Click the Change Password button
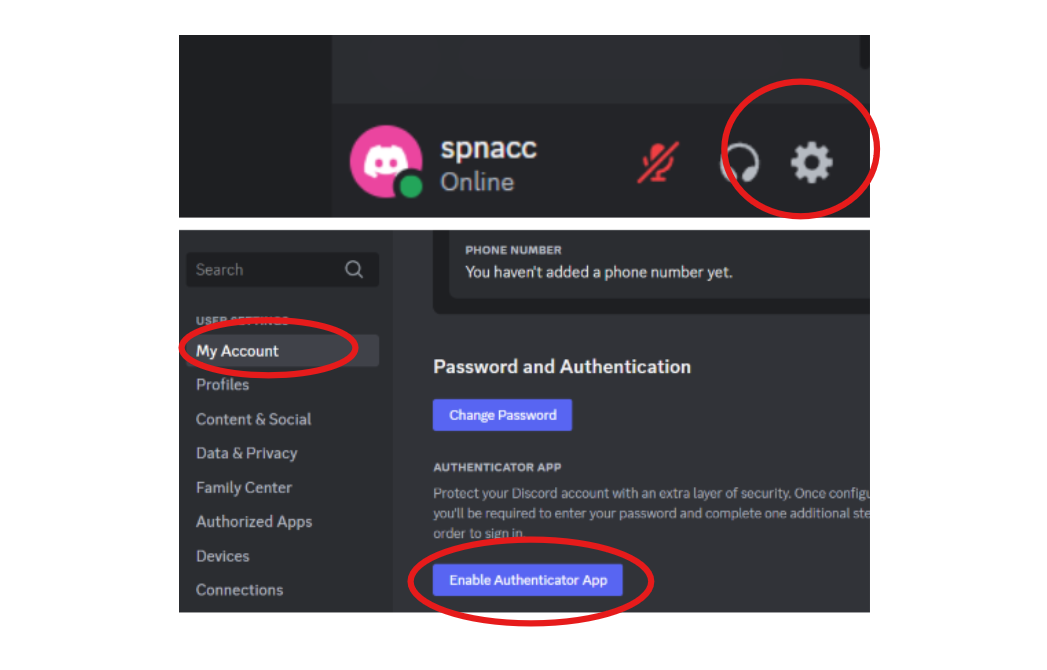Viewport: 1047px width, 670px height. coord(502,415)
